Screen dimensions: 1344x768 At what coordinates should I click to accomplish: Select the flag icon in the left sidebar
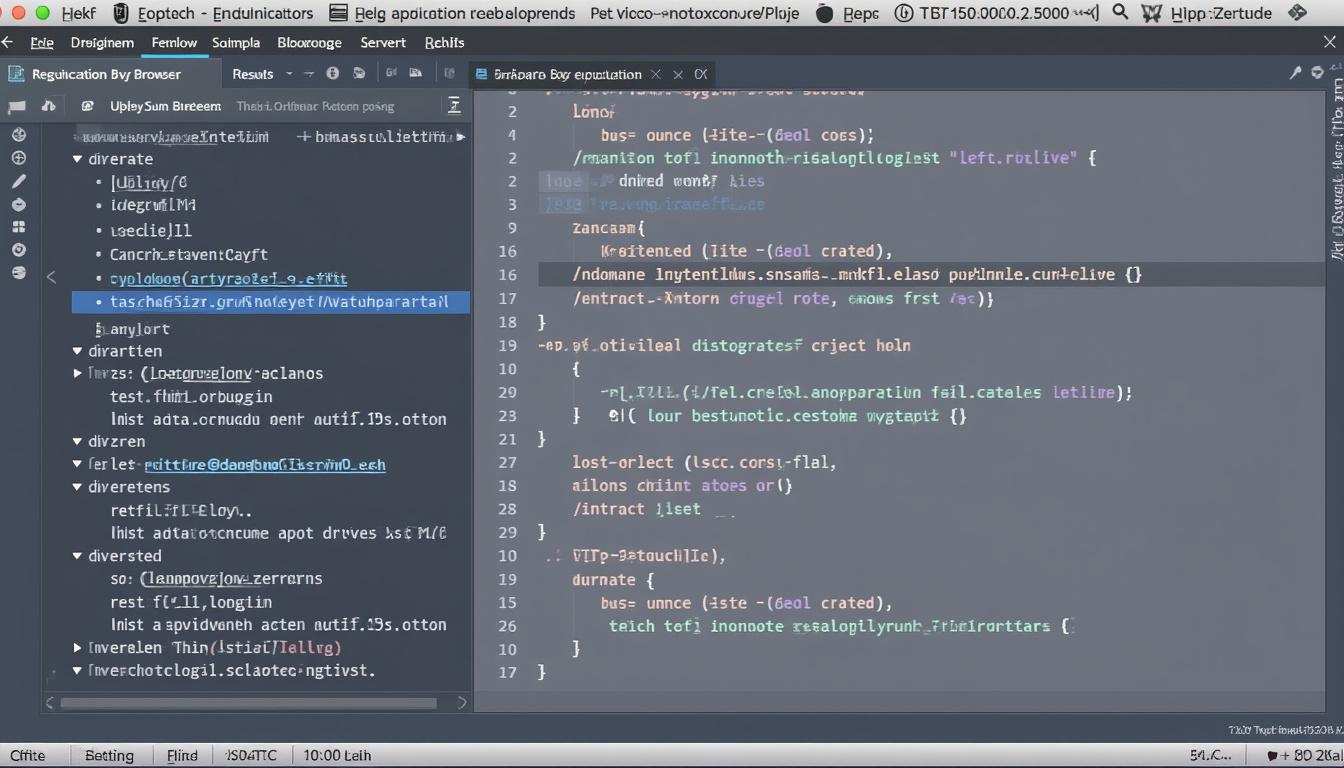coord(17,107)
